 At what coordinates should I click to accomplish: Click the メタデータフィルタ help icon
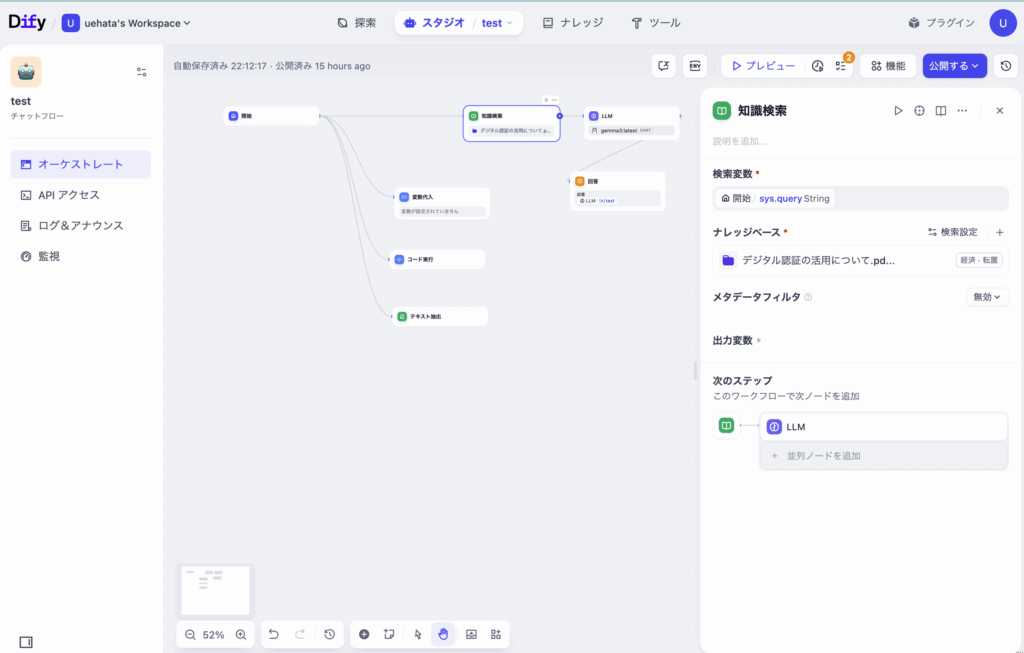(808, 297)
